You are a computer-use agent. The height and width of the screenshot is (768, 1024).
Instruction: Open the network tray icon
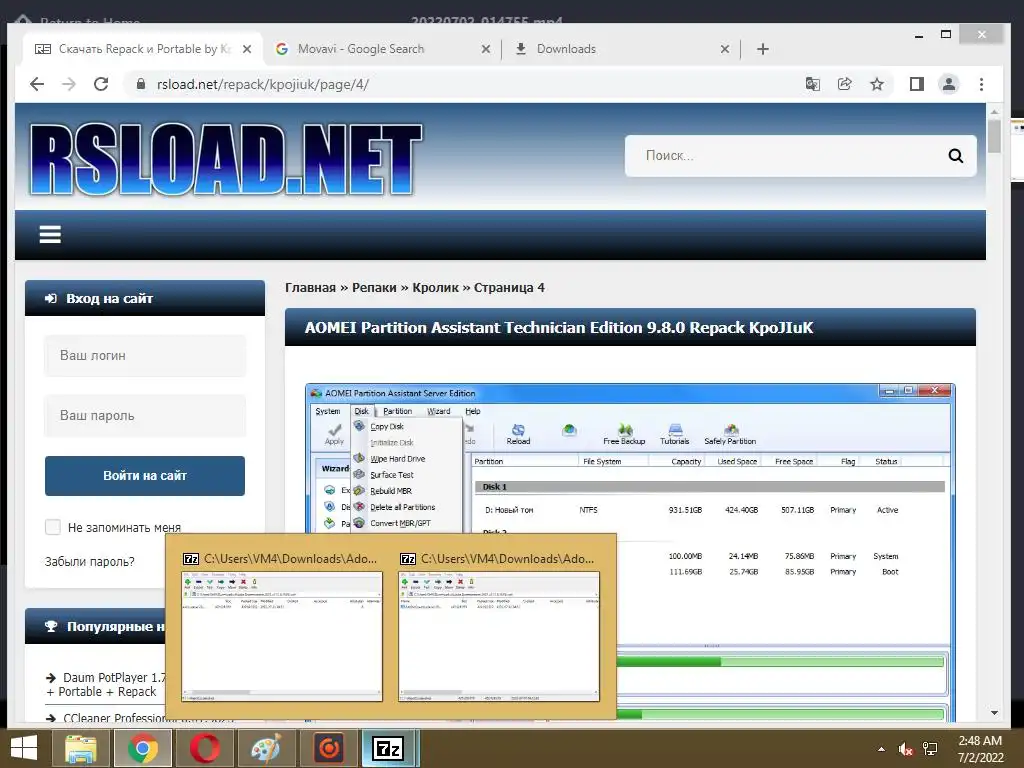click(930, 749)
